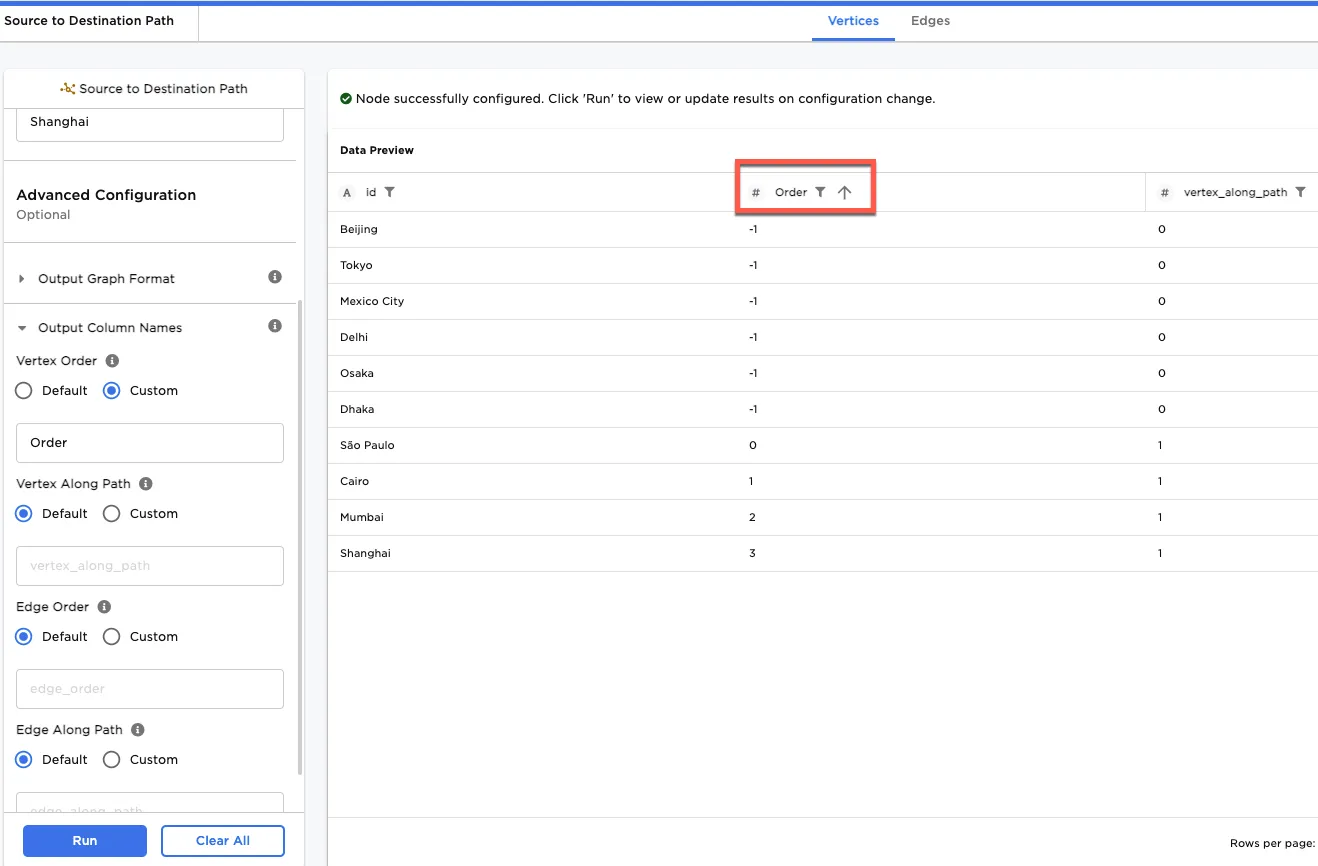Click the Order custom name input field

coord(149,442)
